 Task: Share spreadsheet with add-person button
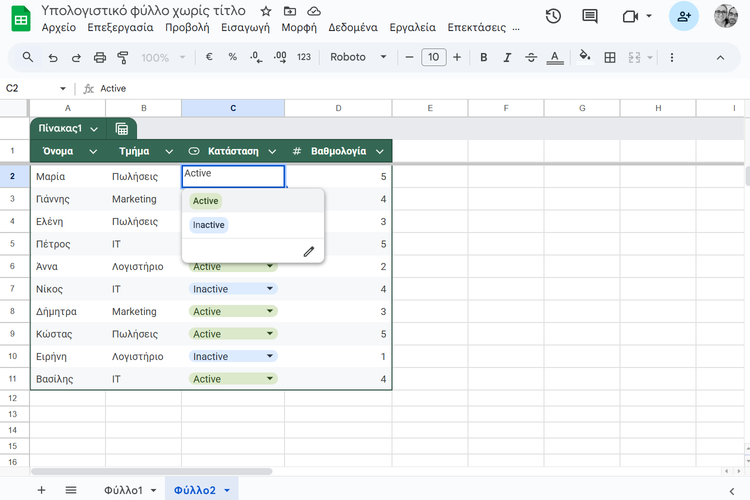point(684,16)
